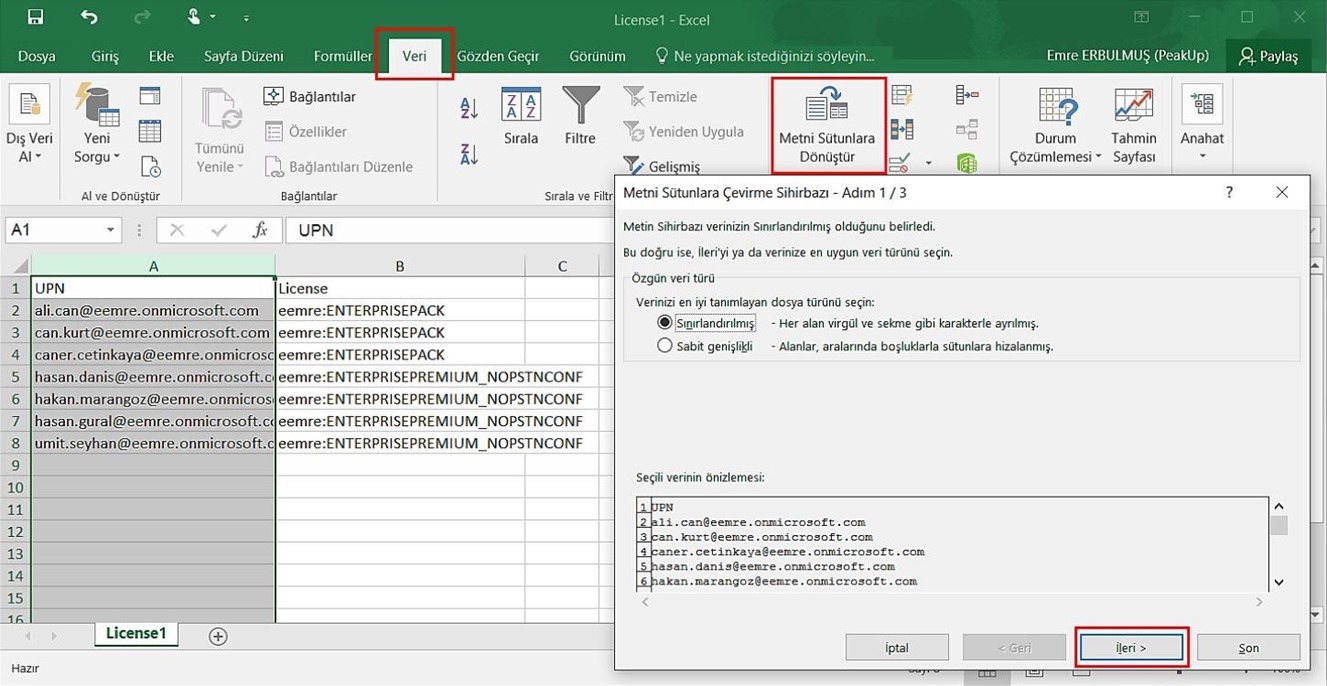Screen dimensions: 1327x686
Task: Undo the last action
Action: coord(89,17)
